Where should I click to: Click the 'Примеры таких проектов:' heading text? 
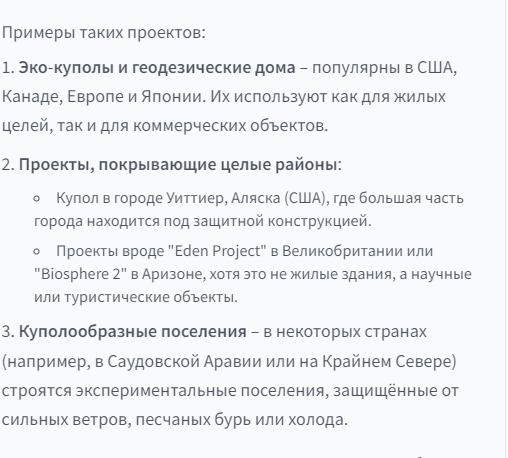104,33
